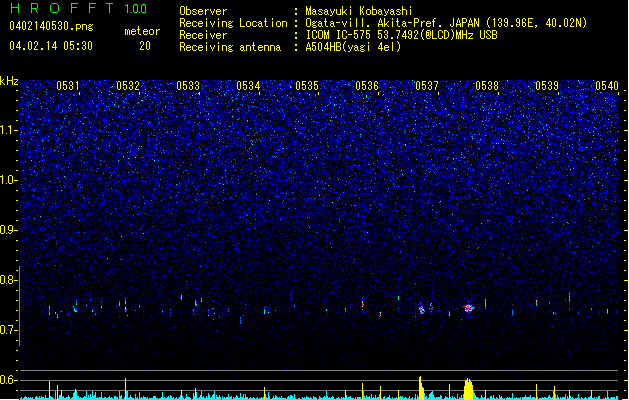Screen dimensions: 629x400
Task: Click the wide yellow intensity block below the 0538 echo
Action: click(x=469, y=389)
